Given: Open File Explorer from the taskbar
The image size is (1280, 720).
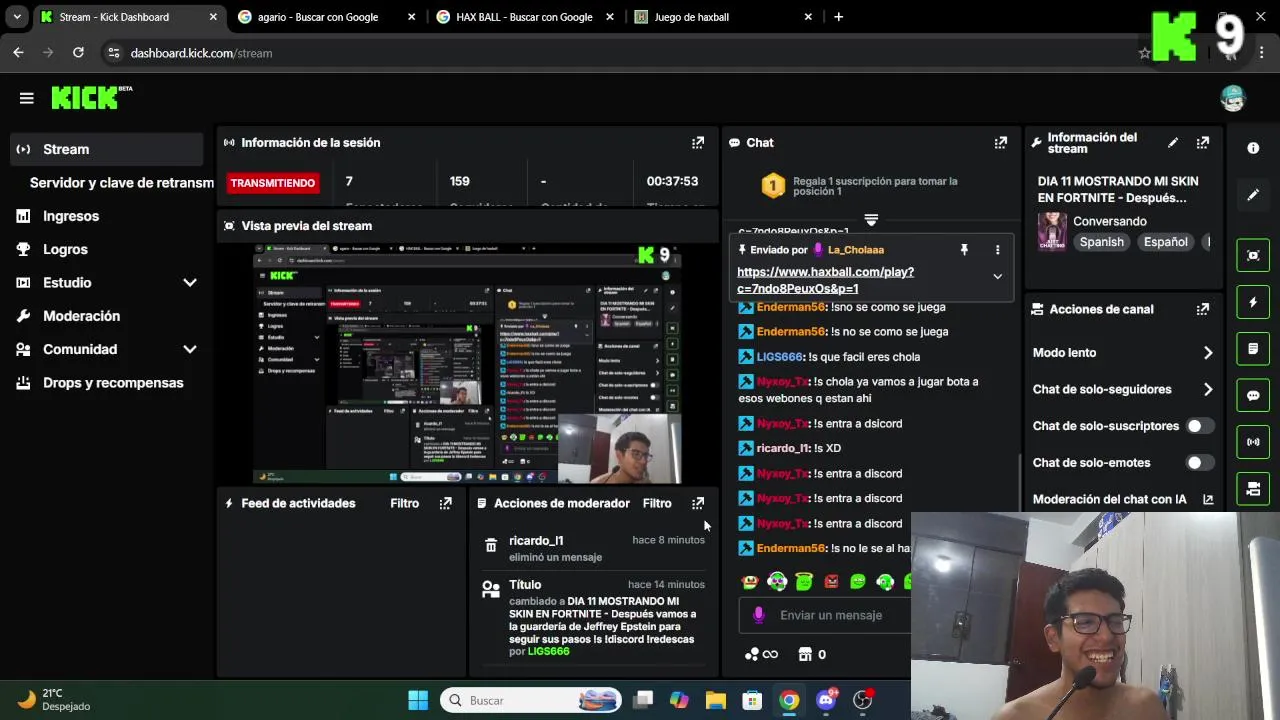Looking at the screenshot, I should (716, 700).
